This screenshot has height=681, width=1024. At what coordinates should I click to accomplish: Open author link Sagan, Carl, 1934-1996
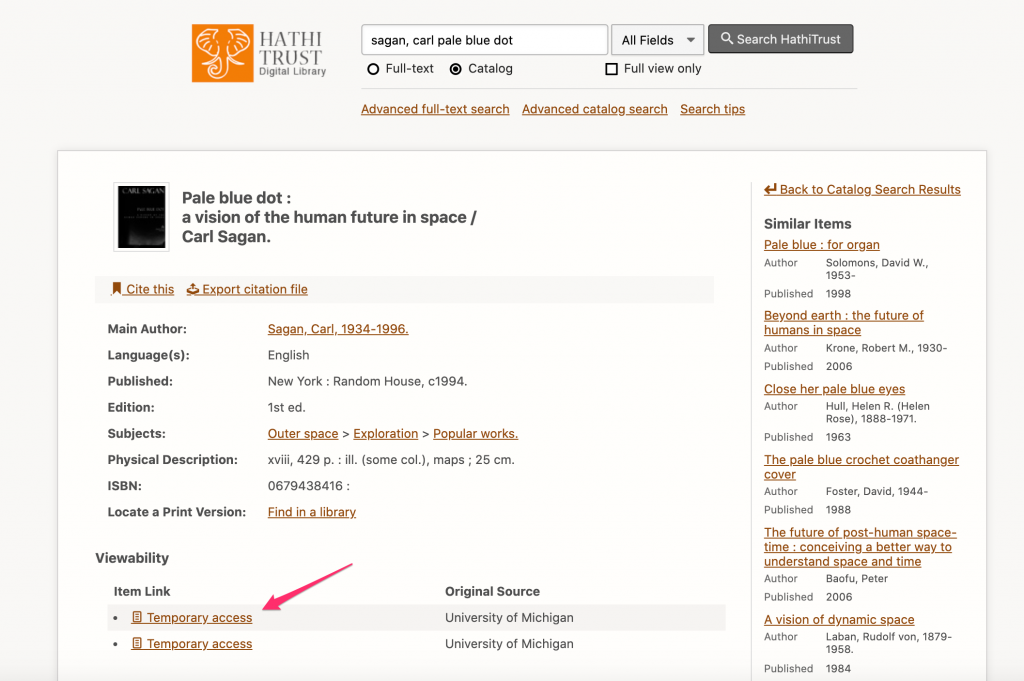(x=338, y=329)
